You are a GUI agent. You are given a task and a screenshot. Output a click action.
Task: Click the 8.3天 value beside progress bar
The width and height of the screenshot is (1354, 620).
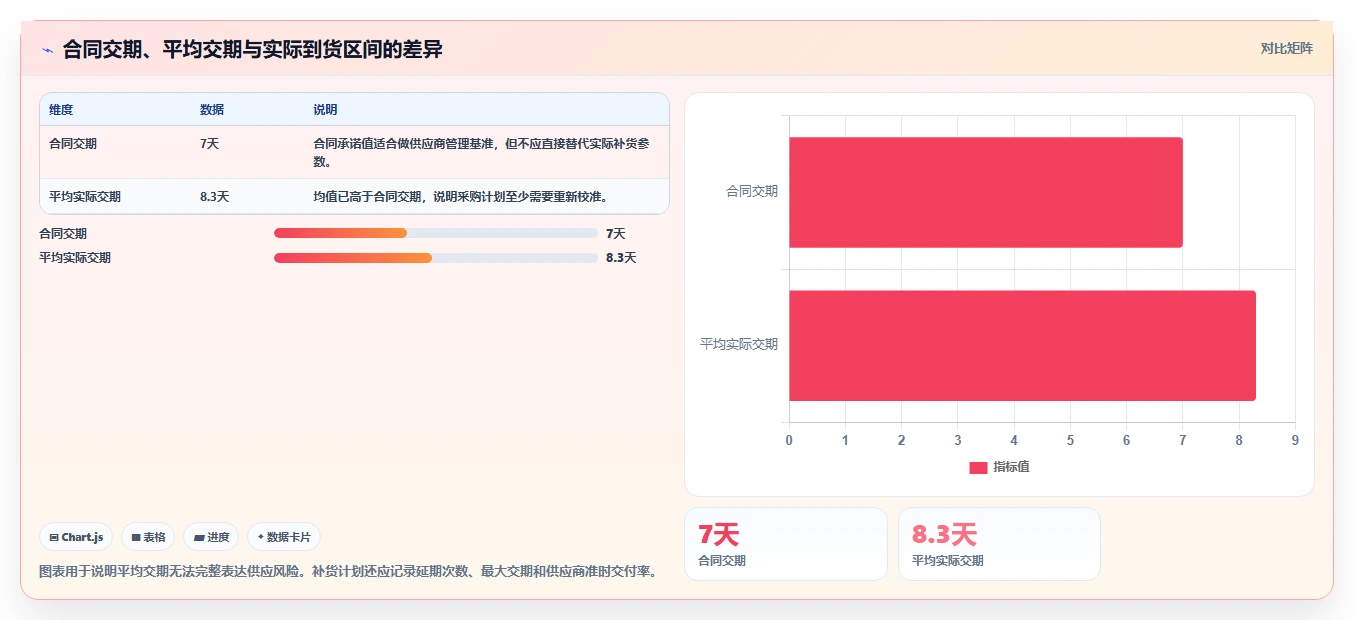pos(621,257)
